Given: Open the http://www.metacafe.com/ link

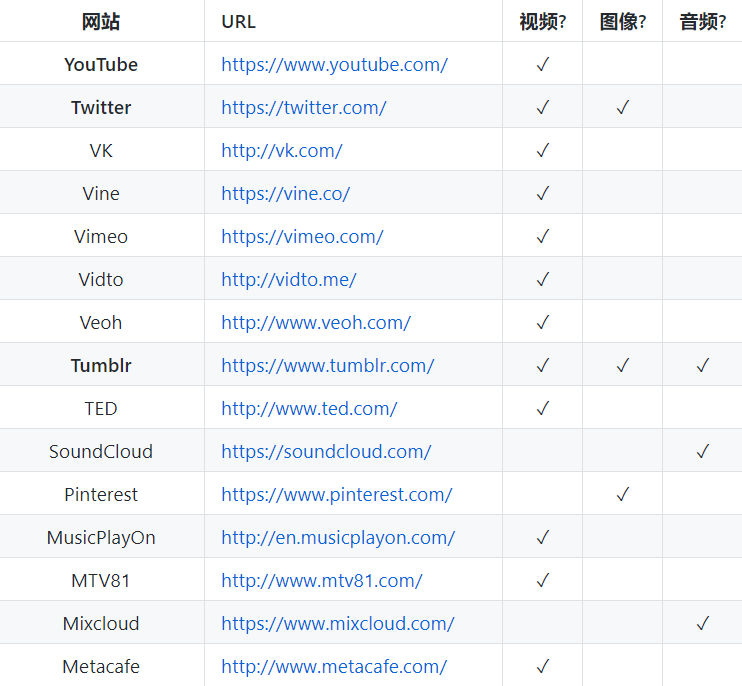Looking at the screenshot, I should pos(334,667).
